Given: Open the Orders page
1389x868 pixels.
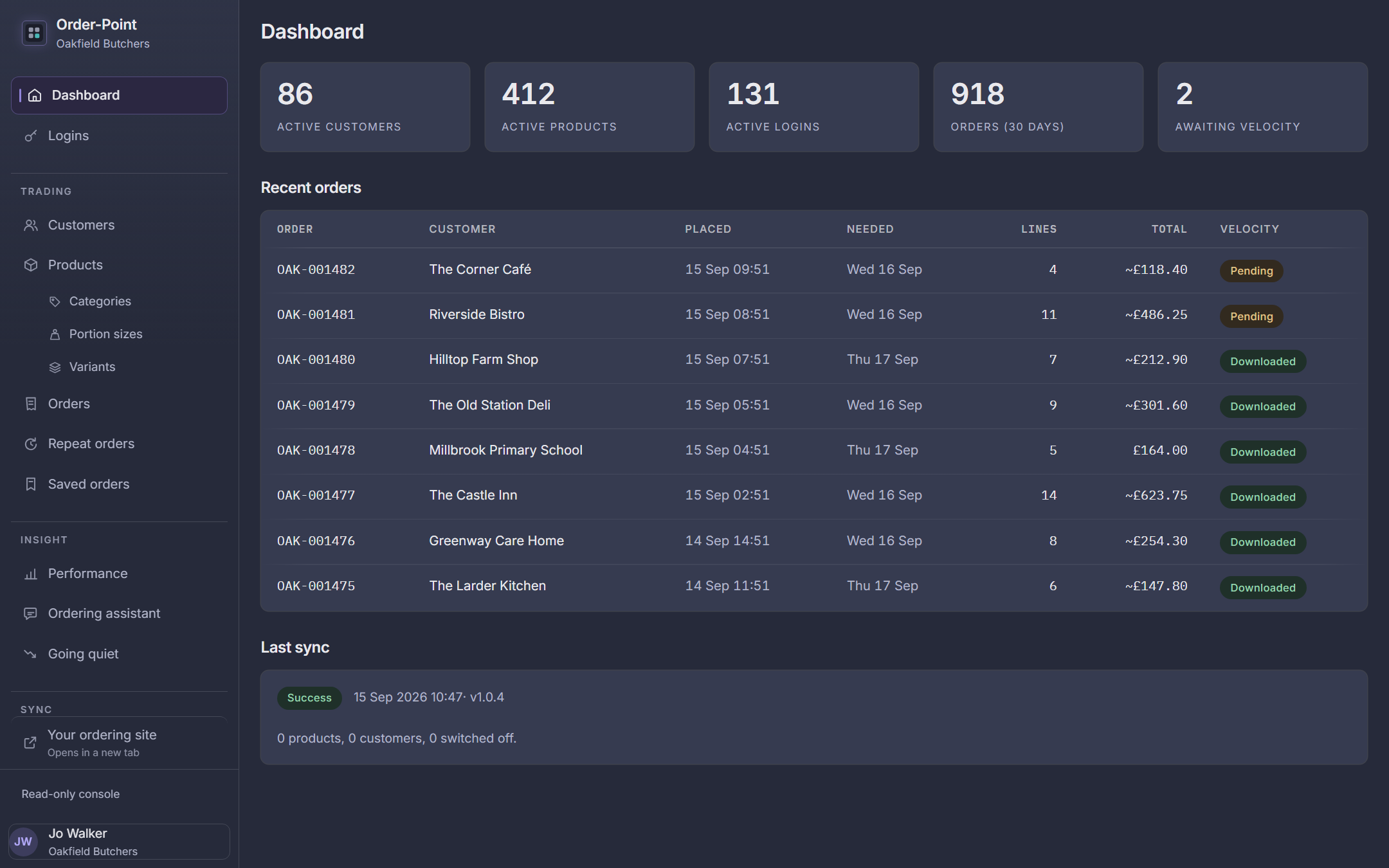Looking at the screenshot, I should point(119,404).
